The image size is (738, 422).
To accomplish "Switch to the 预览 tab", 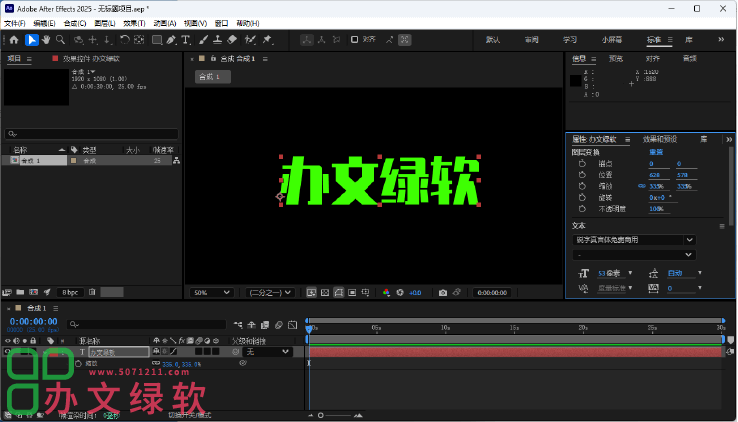I will point(616,59).
